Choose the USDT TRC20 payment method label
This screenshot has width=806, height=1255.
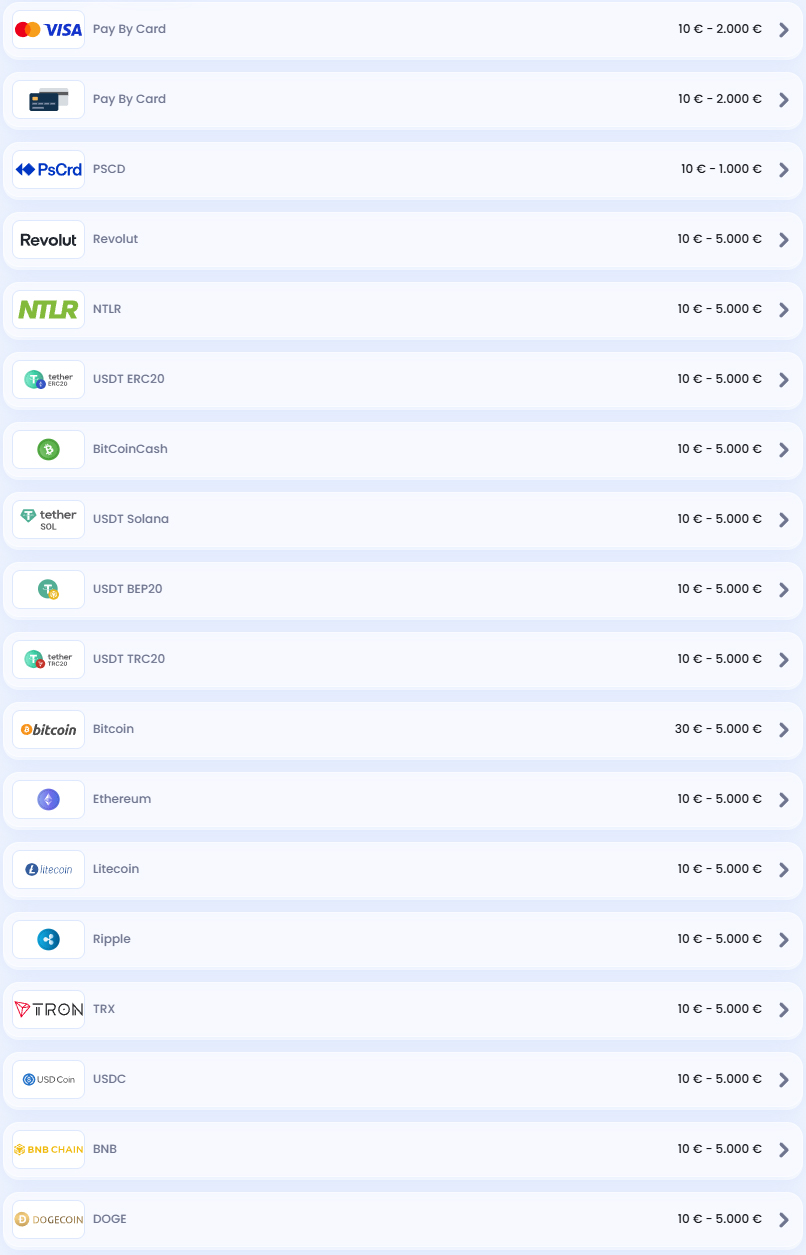click(x=129, y=659)
